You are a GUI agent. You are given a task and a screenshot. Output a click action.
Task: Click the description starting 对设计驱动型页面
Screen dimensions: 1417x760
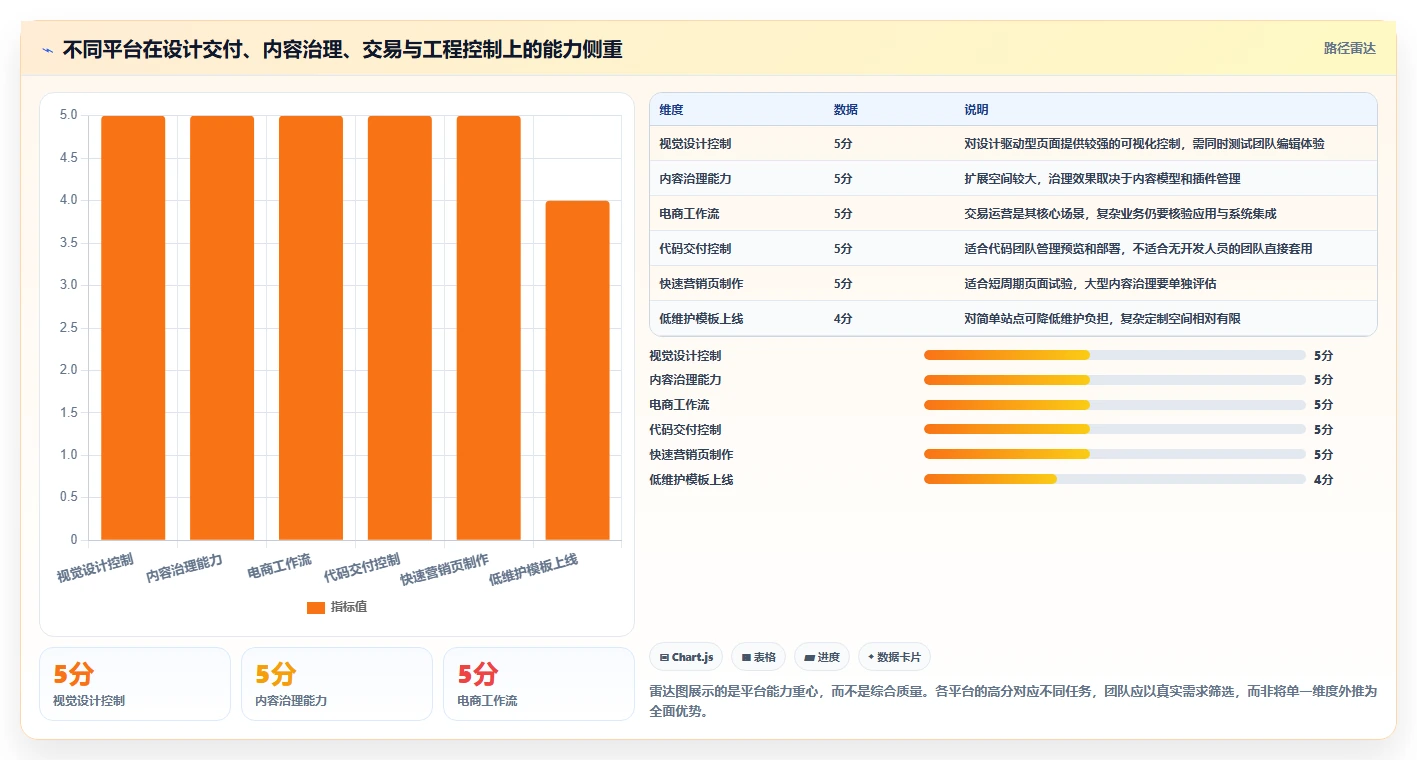(x=1144, y=144)
